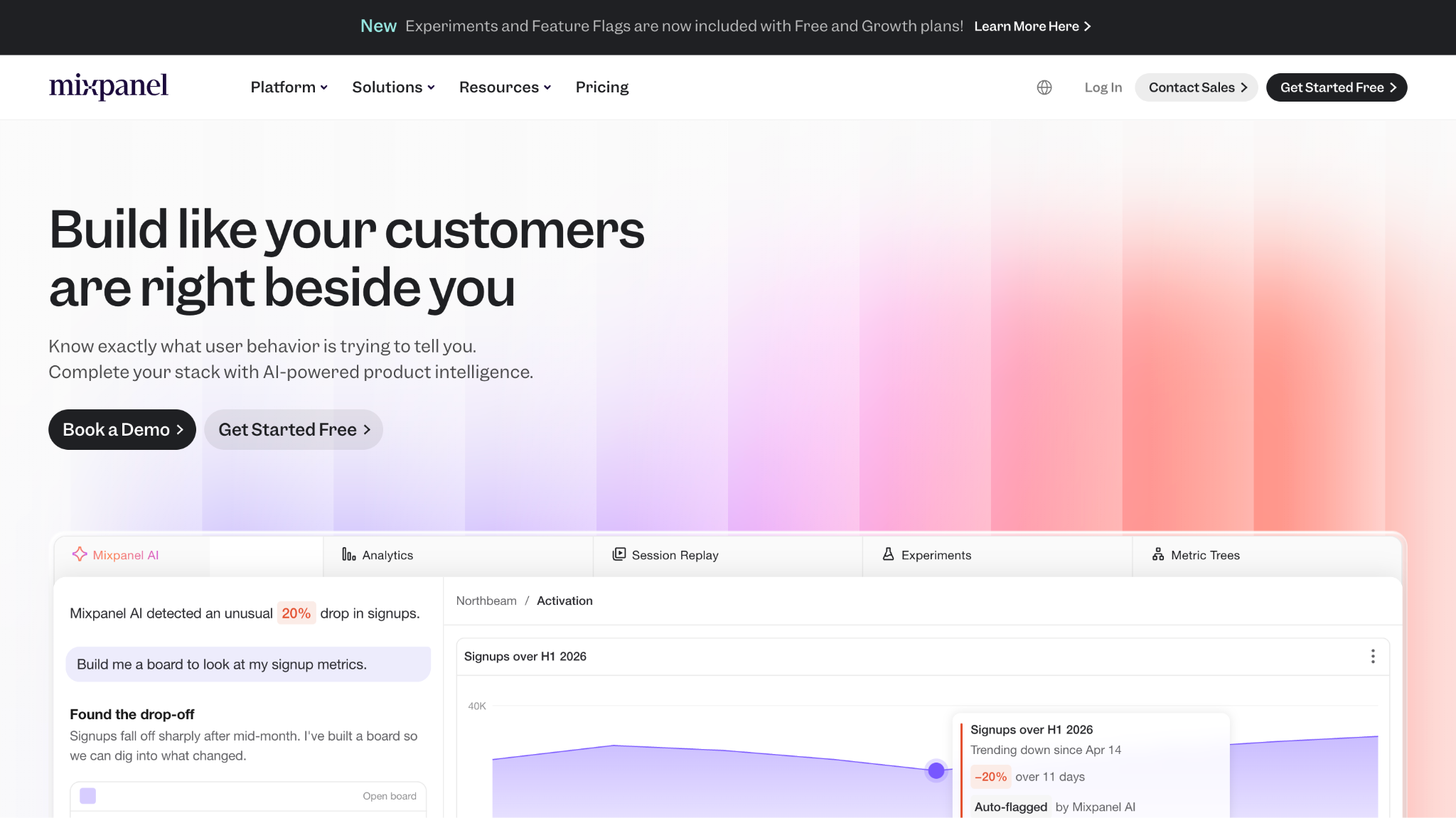Open the language globe icon
The width and height of the screenshot is (1456, 818).
tap(1044, 87)
